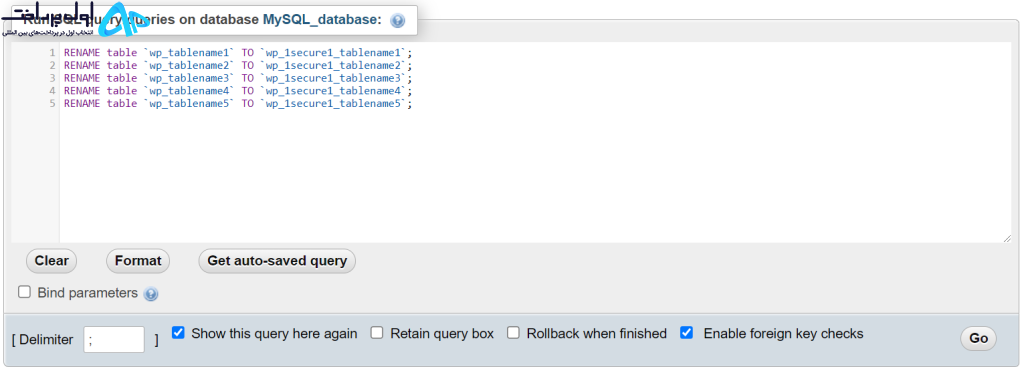1024x373 pixels.
Task: Click line number 5 in the editor gutter
Action: tap(52, 103)
